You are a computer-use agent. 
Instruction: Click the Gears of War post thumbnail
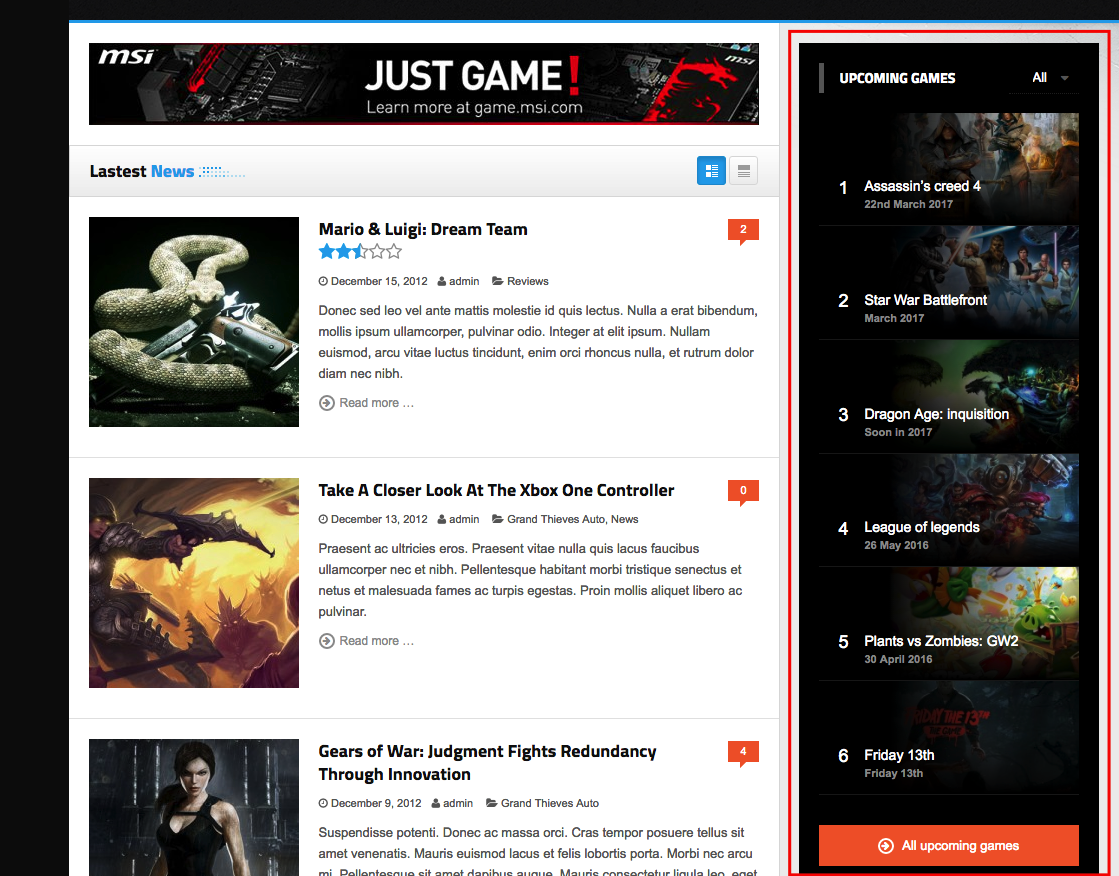194,807
